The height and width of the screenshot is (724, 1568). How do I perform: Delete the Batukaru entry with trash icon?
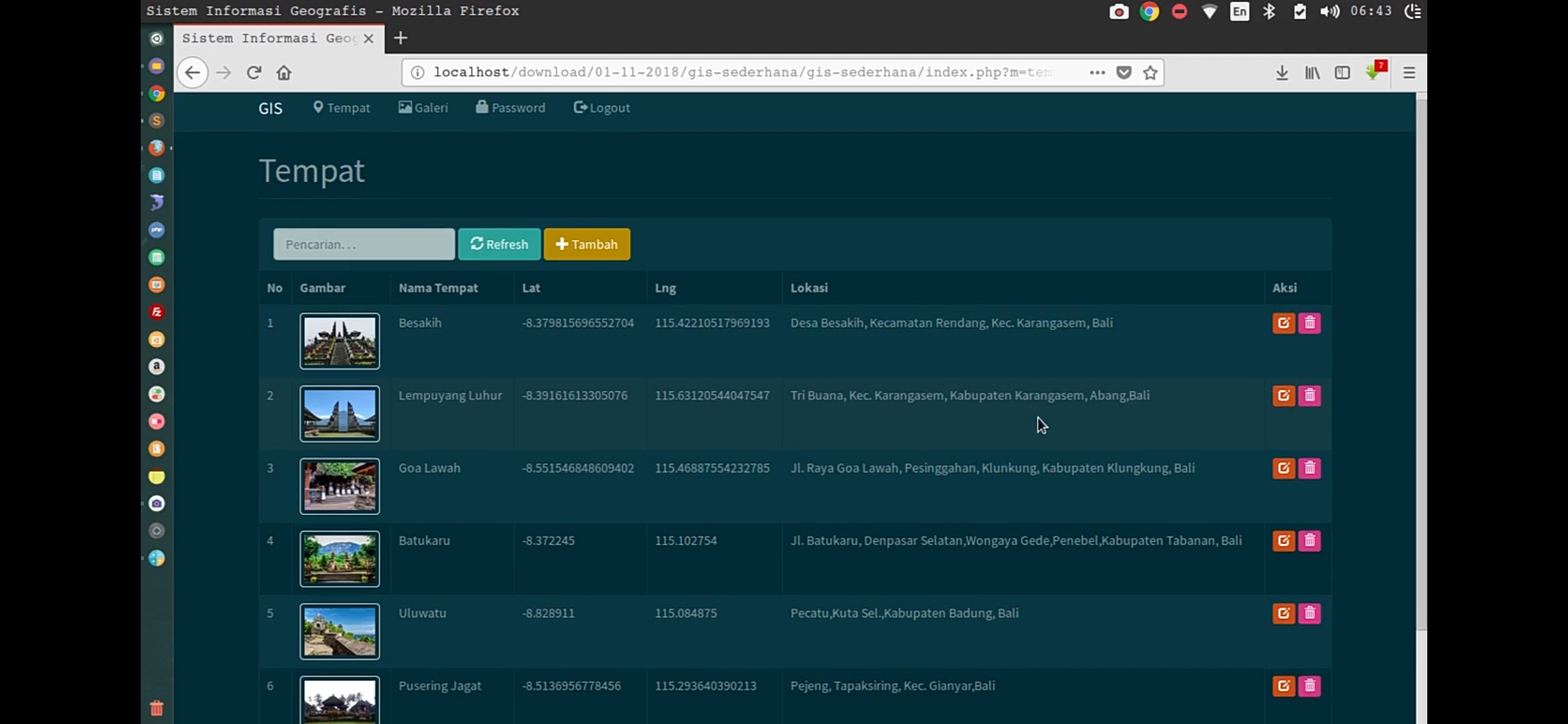[1309, 541]
